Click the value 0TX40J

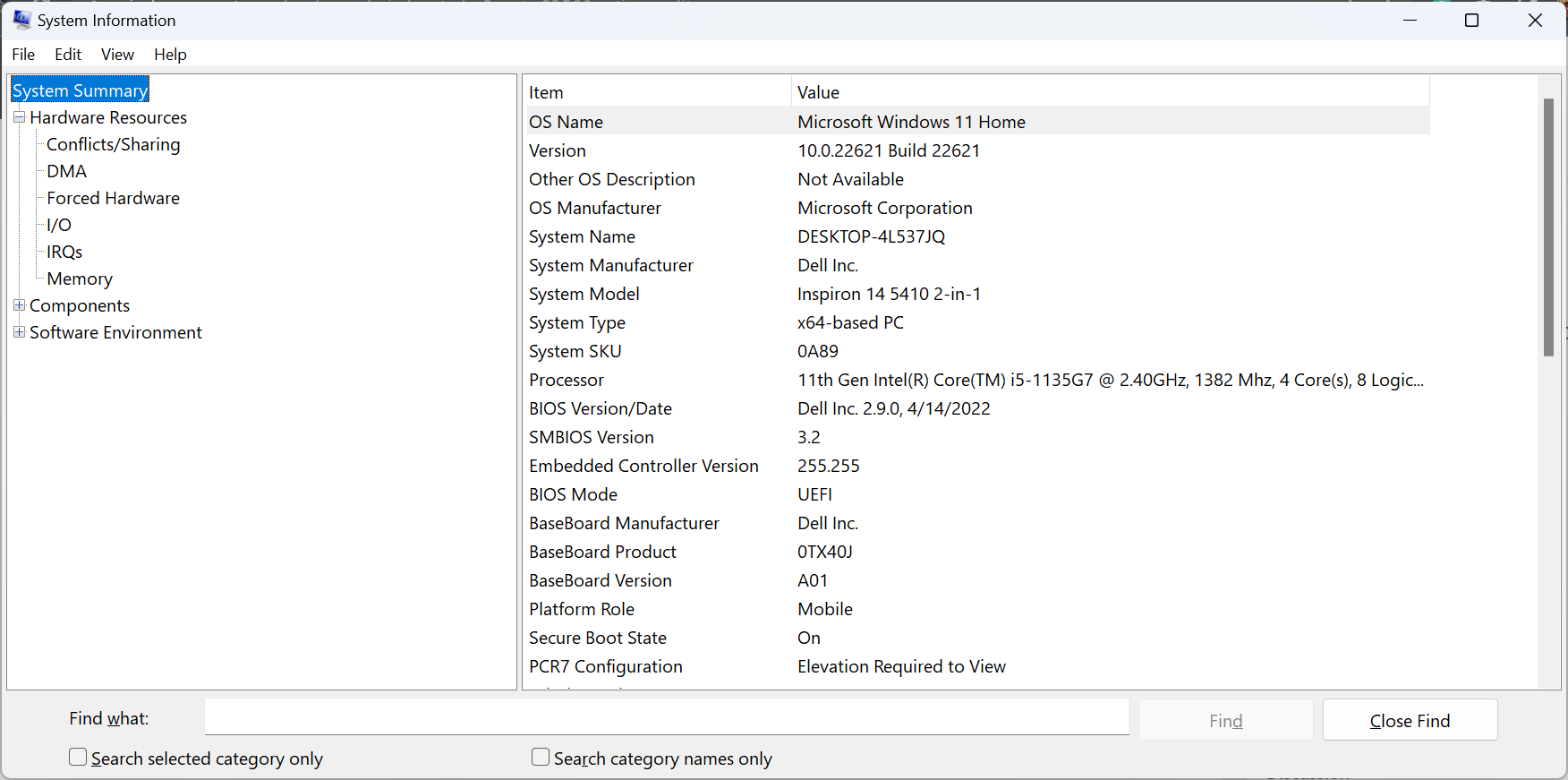click(x=825, y=552)
